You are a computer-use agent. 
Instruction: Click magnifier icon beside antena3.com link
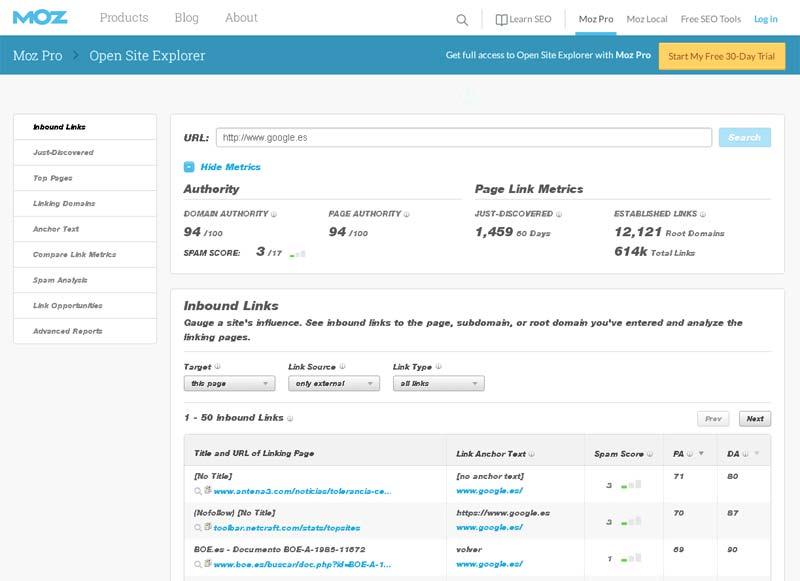(x=198, y=491)
